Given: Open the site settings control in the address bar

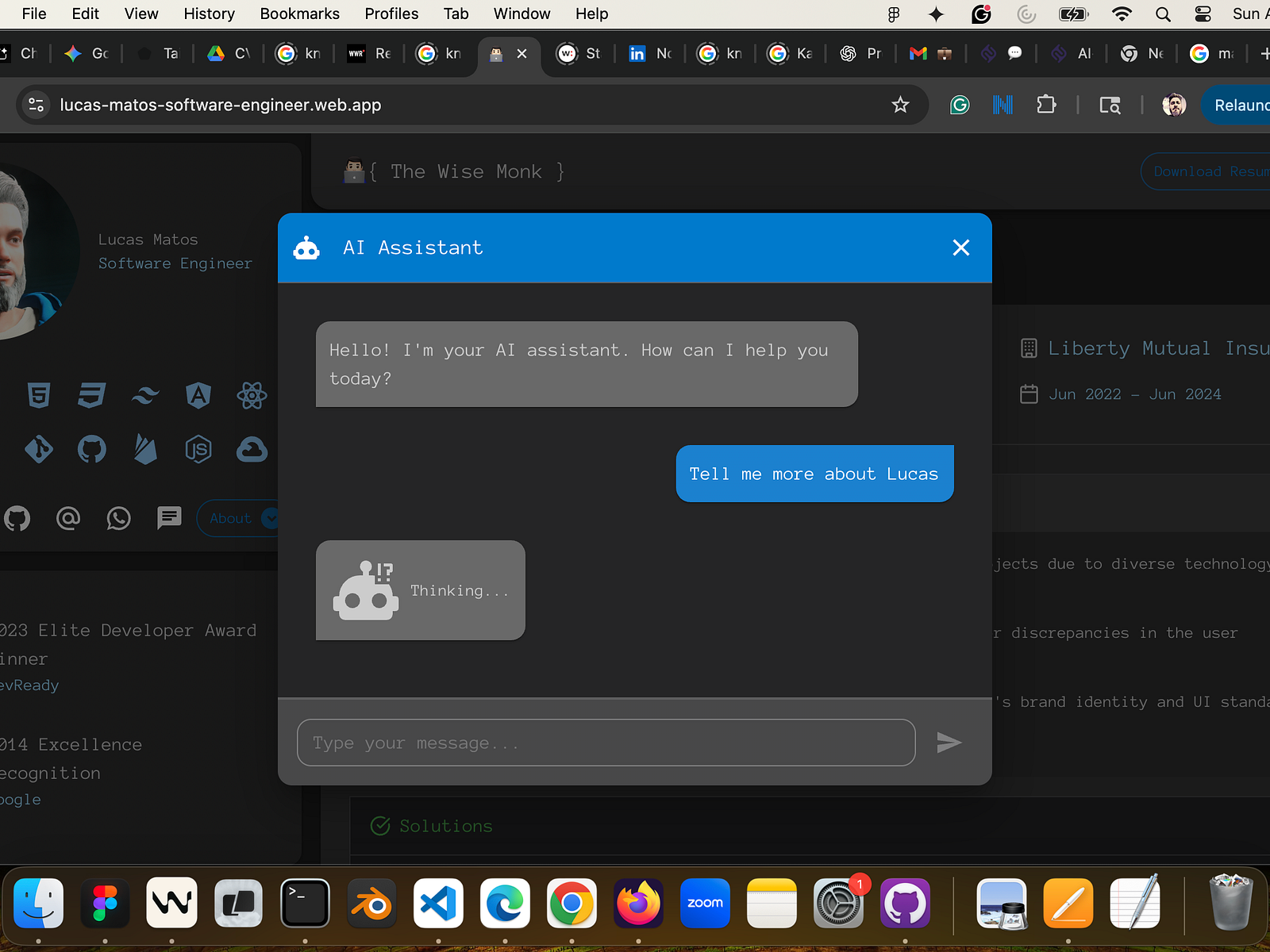Looking at the screenshot, I should (36, 104).
